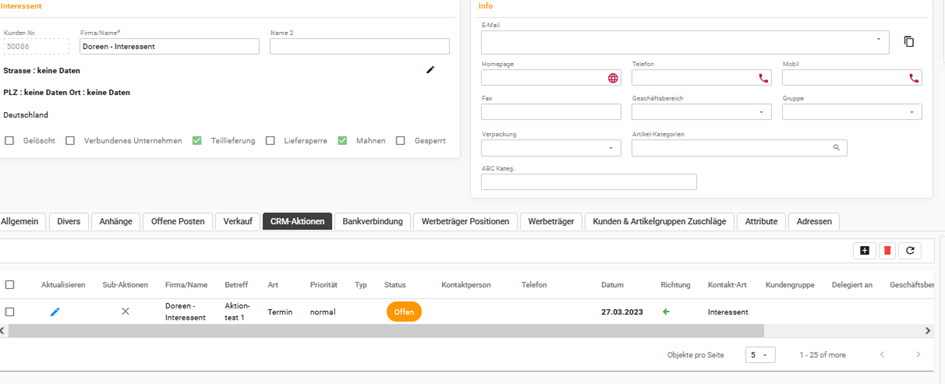Click the search icon in Artikel-Kategorien

click(837, 147)
